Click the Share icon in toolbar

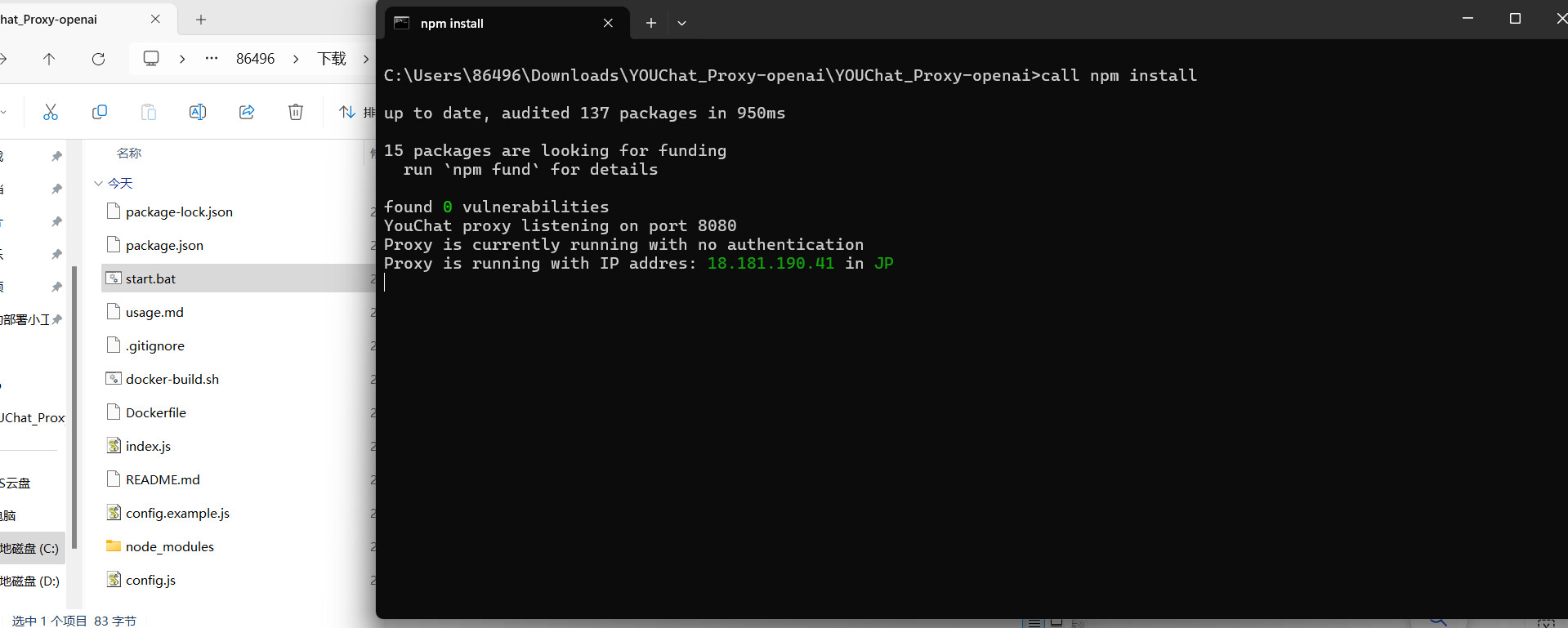point(247,112)
